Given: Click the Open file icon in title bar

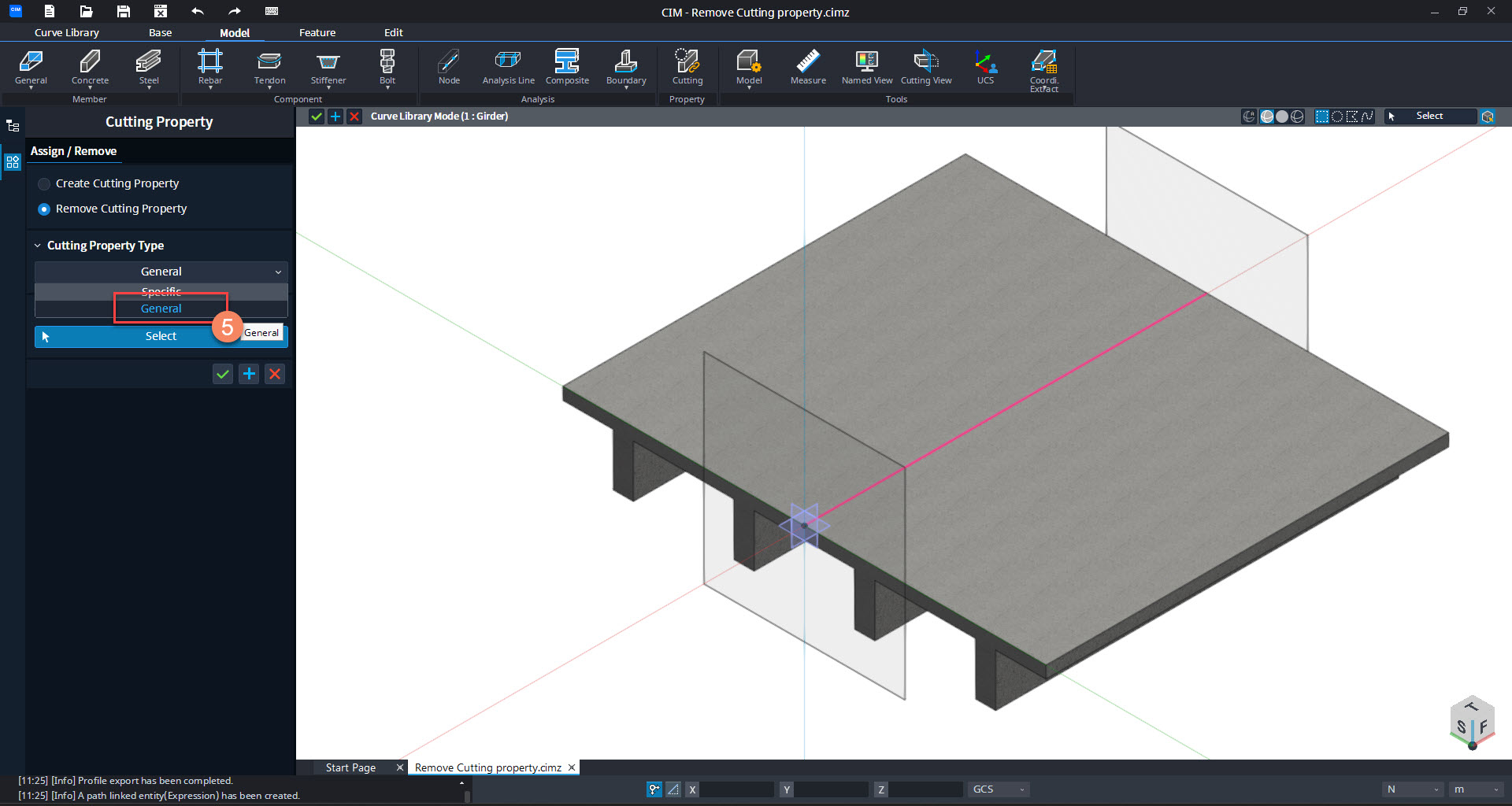Looking at the screenshot, I should [87, 11].
